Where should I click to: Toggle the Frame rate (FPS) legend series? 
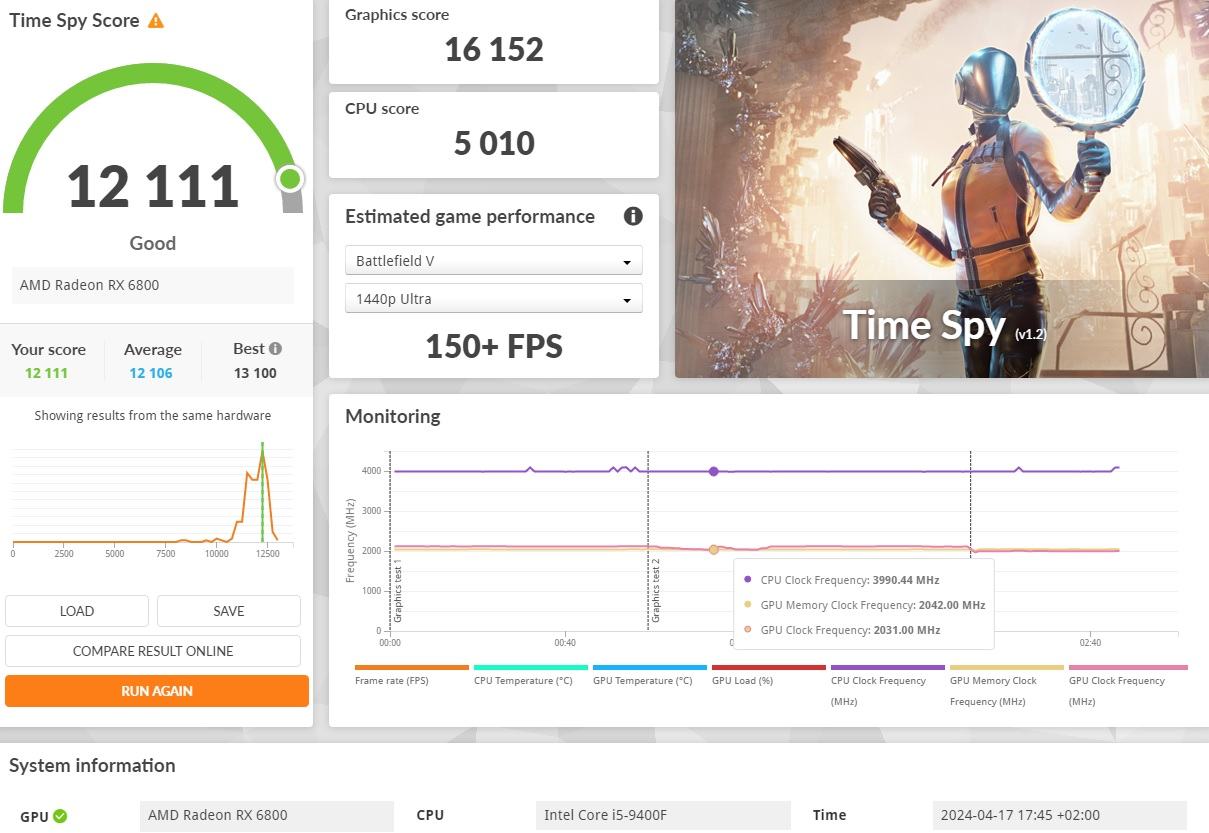pyautogui.click(x=412, y=675)
